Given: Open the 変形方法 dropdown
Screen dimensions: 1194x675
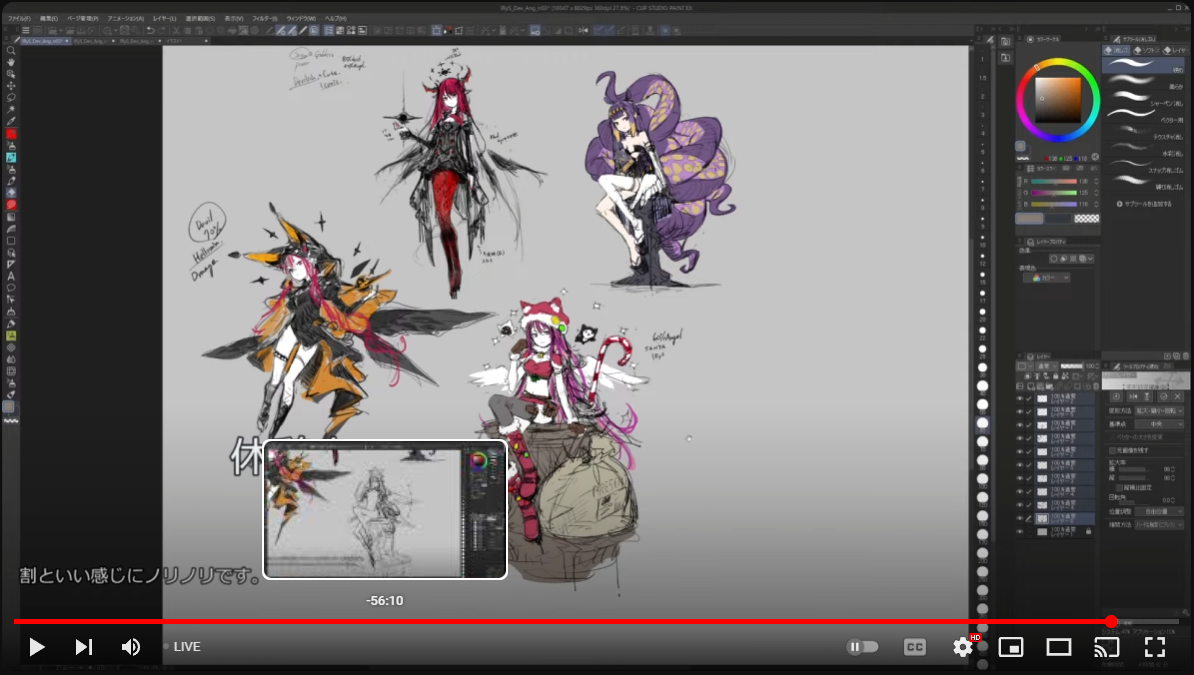Looking at the screenshot, I should pyautogui.click(x=1159, y=411).
